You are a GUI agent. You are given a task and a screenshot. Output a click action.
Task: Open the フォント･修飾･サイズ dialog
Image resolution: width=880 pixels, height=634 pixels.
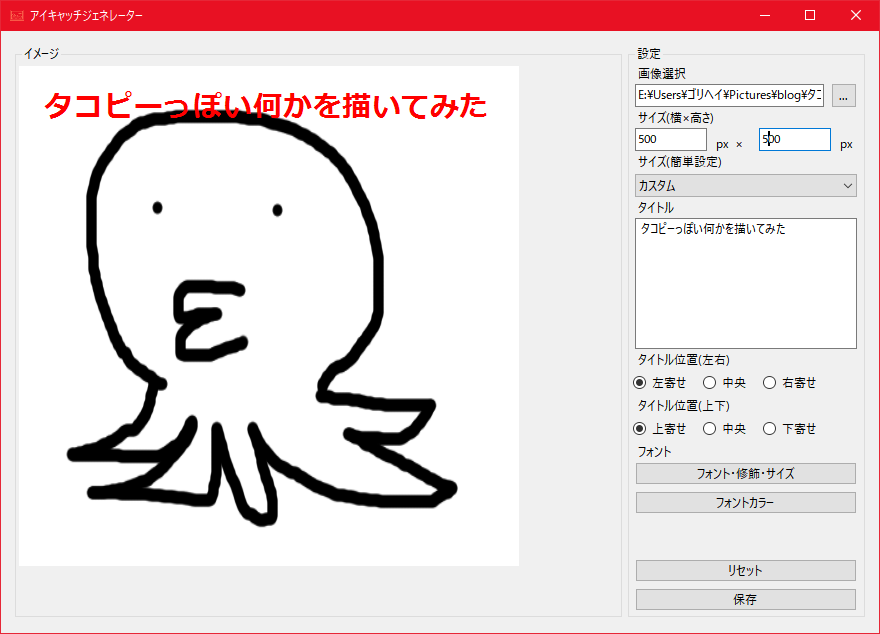(746, 474)
